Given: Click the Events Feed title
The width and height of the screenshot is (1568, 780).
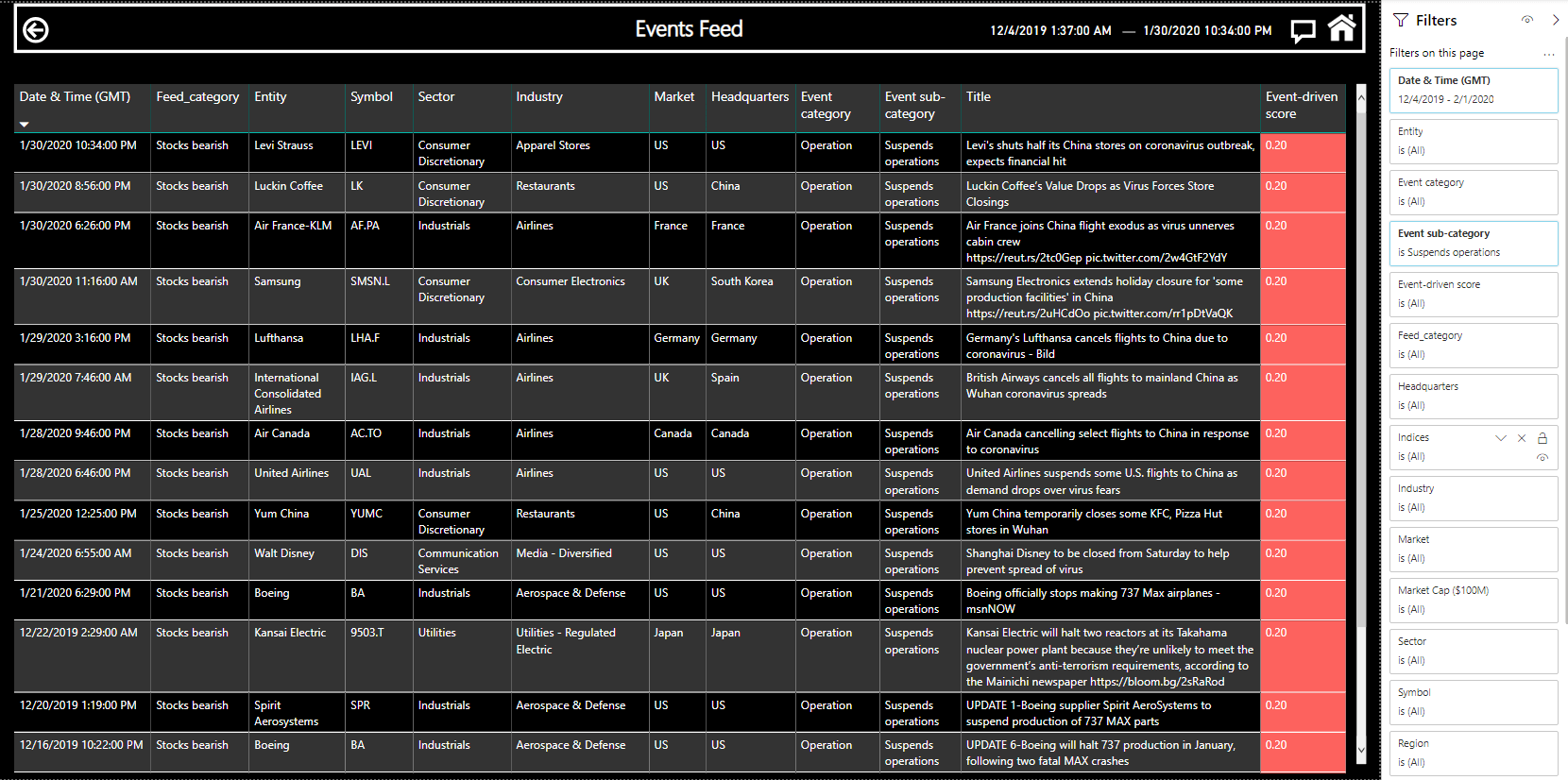Looking at the screenshot, I should (689, 29).
